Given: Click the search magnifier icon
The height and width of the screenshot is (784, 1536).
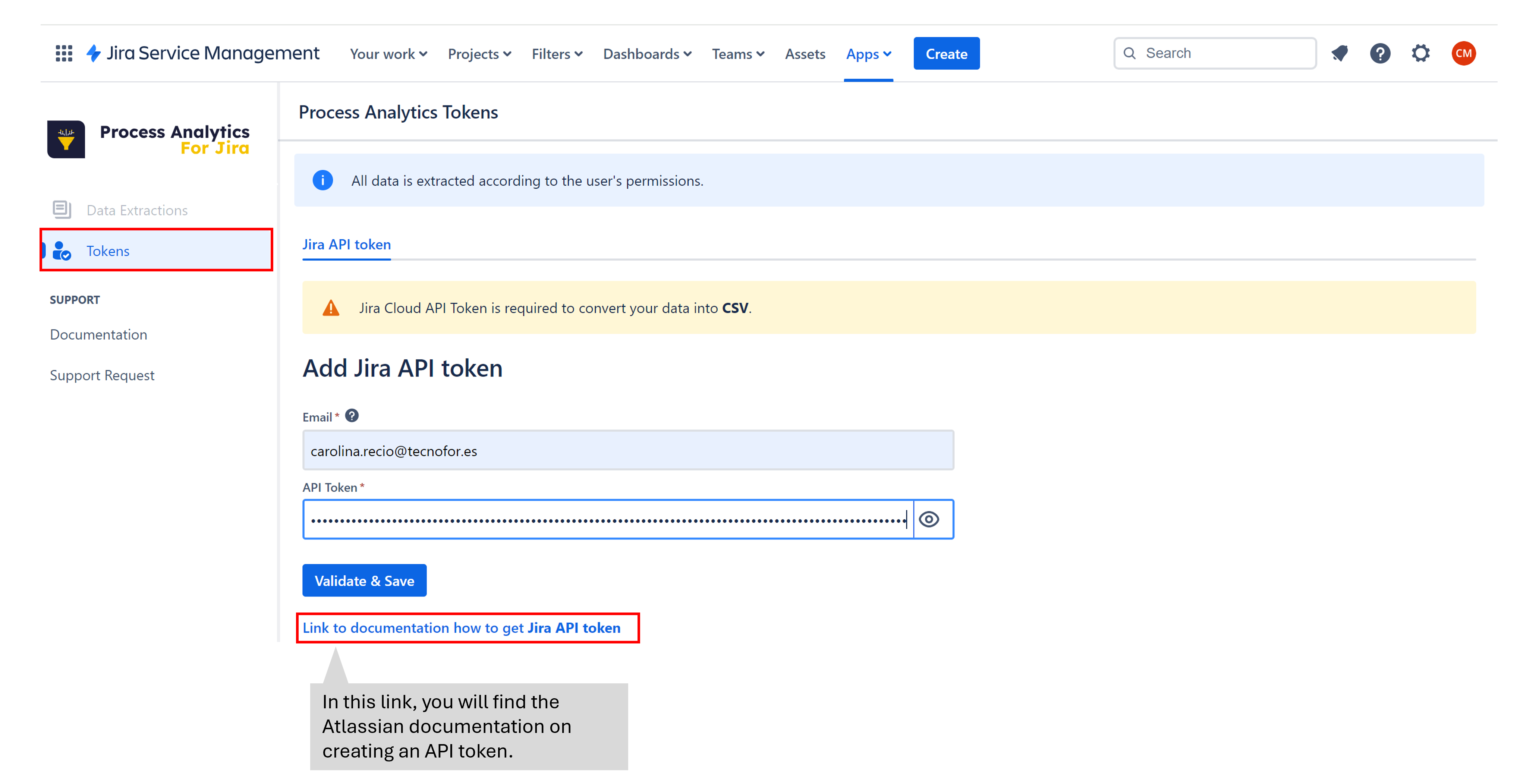Looking at the screenshot, I should [1129, 53].
